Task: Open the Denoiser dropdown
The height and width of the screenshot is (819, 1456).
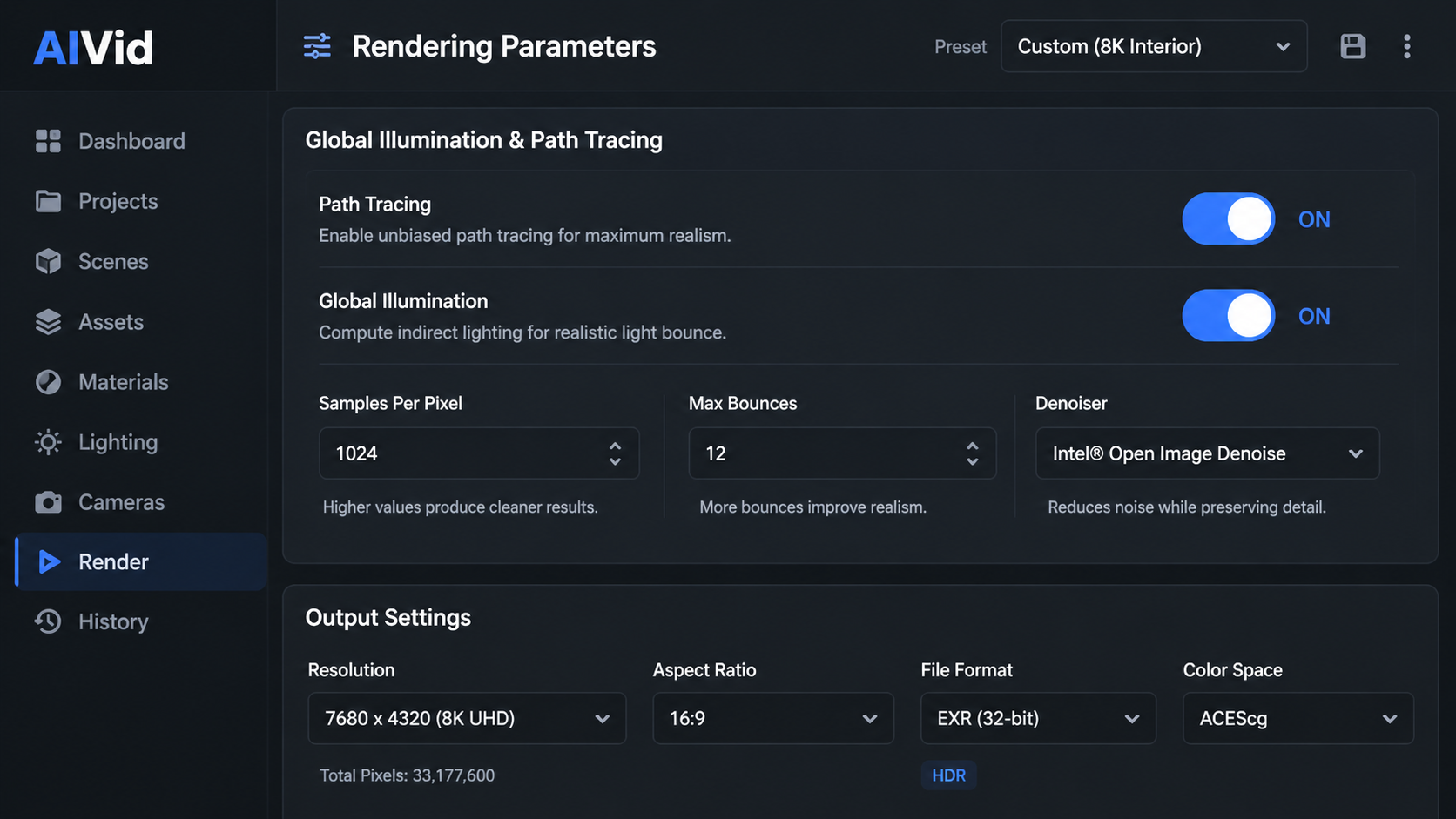Action: pos(1207,453)
